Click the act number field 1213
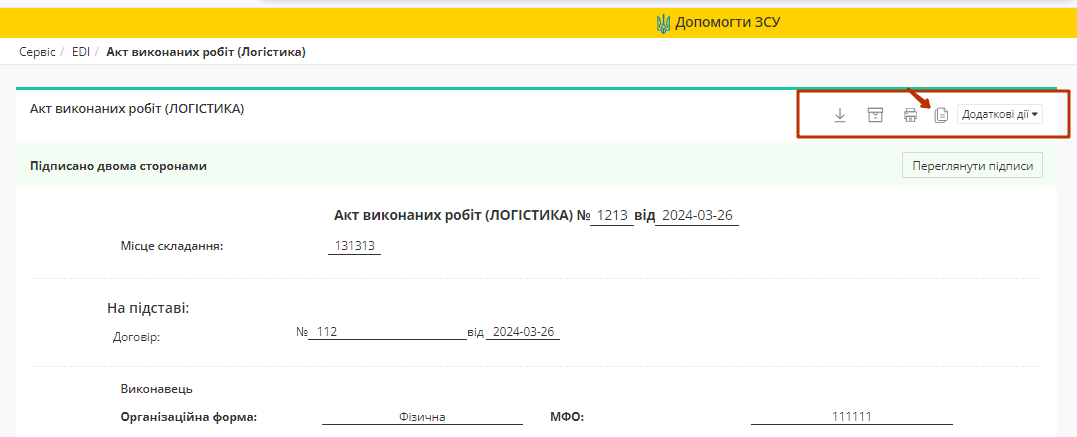Image resolution: width=1077 pixels, height=437 pixels. click(x=612, y=216)
